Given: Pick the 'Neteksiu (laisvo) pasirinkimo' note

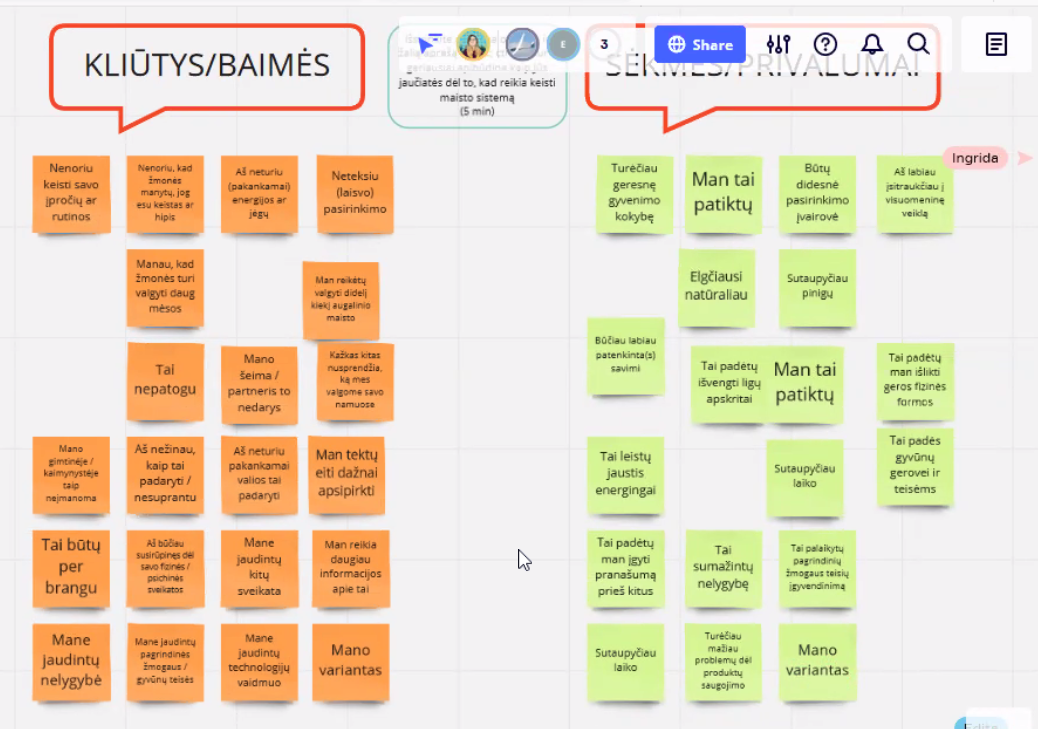Looking at the screenshot, I should point(355,193).
